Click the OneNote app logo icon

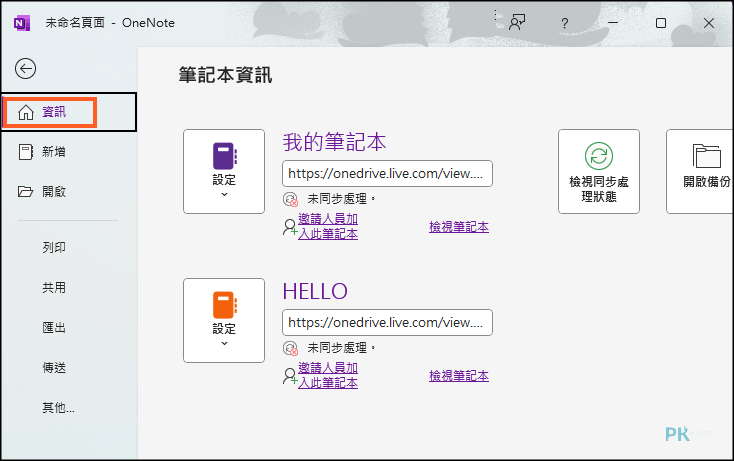pos(22,23)
